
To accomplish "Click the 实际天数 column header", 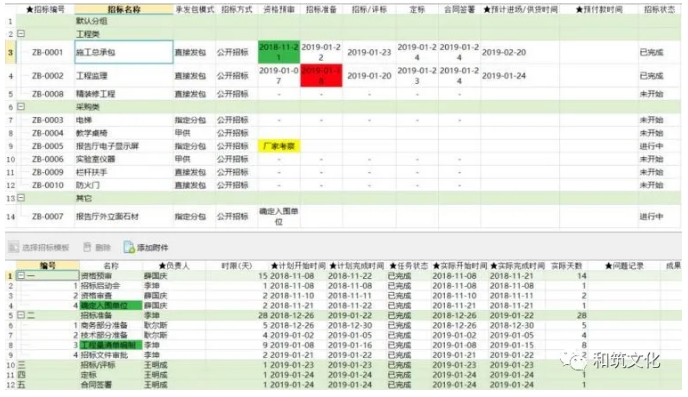I will [566, 266].
